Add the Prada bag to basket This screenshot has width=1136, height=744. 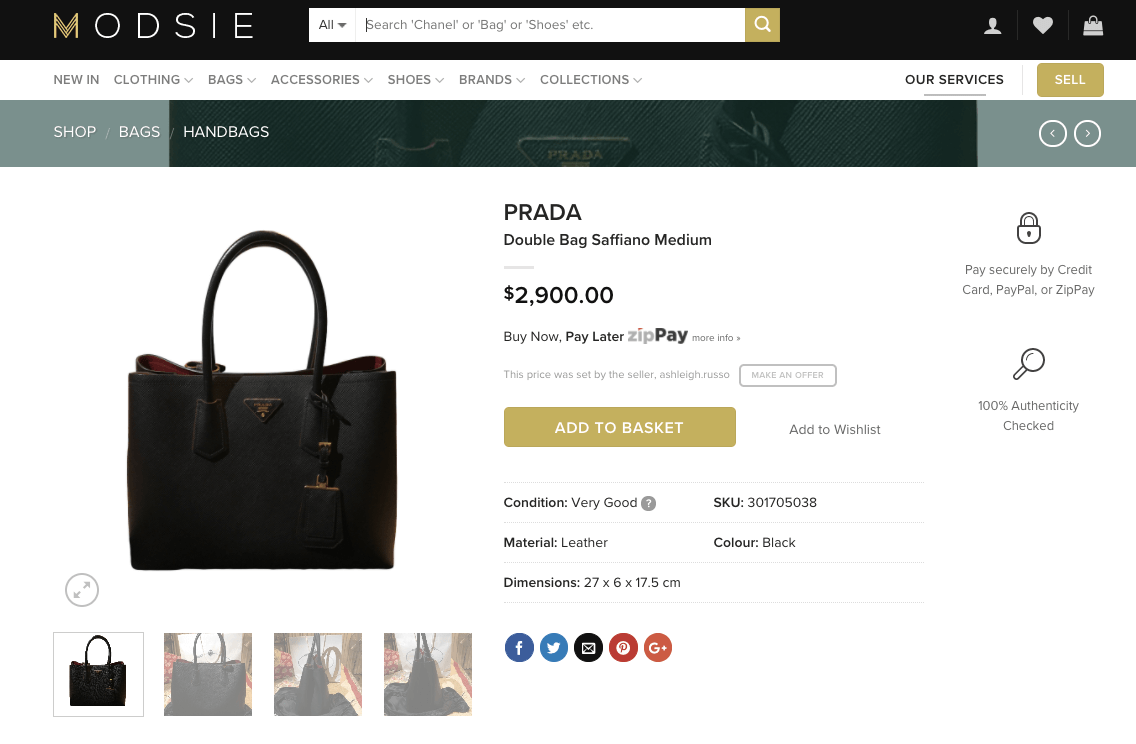tap(619, 427)
